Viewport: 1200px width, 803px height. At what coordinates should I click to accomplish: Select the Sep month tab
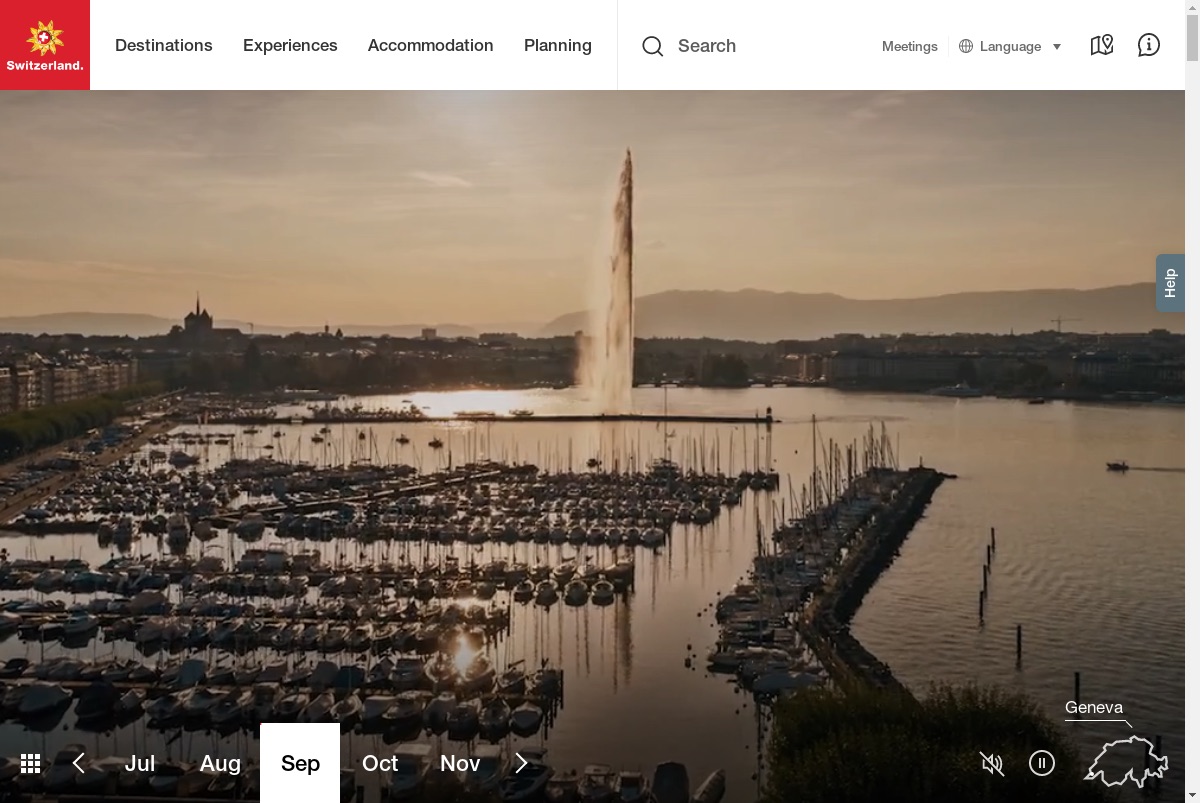coord(300,764)
